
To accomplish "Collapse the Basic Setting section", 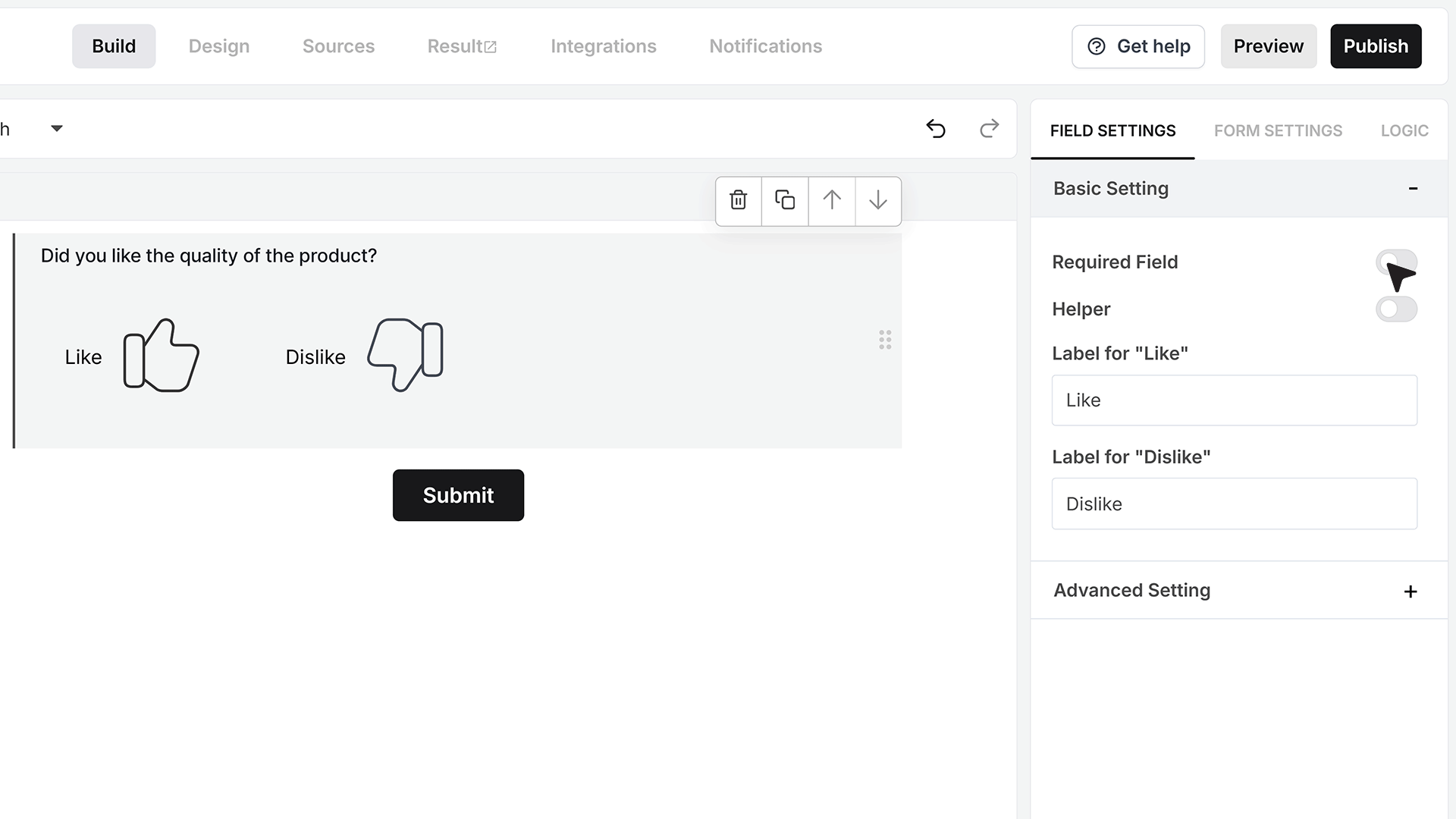I will pyautogui.click(x=1413, y=189).
